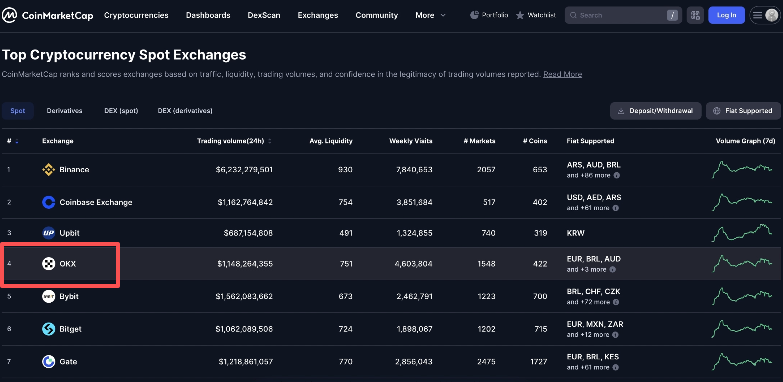Click the Bitget exchange logo

pos(48,329)
